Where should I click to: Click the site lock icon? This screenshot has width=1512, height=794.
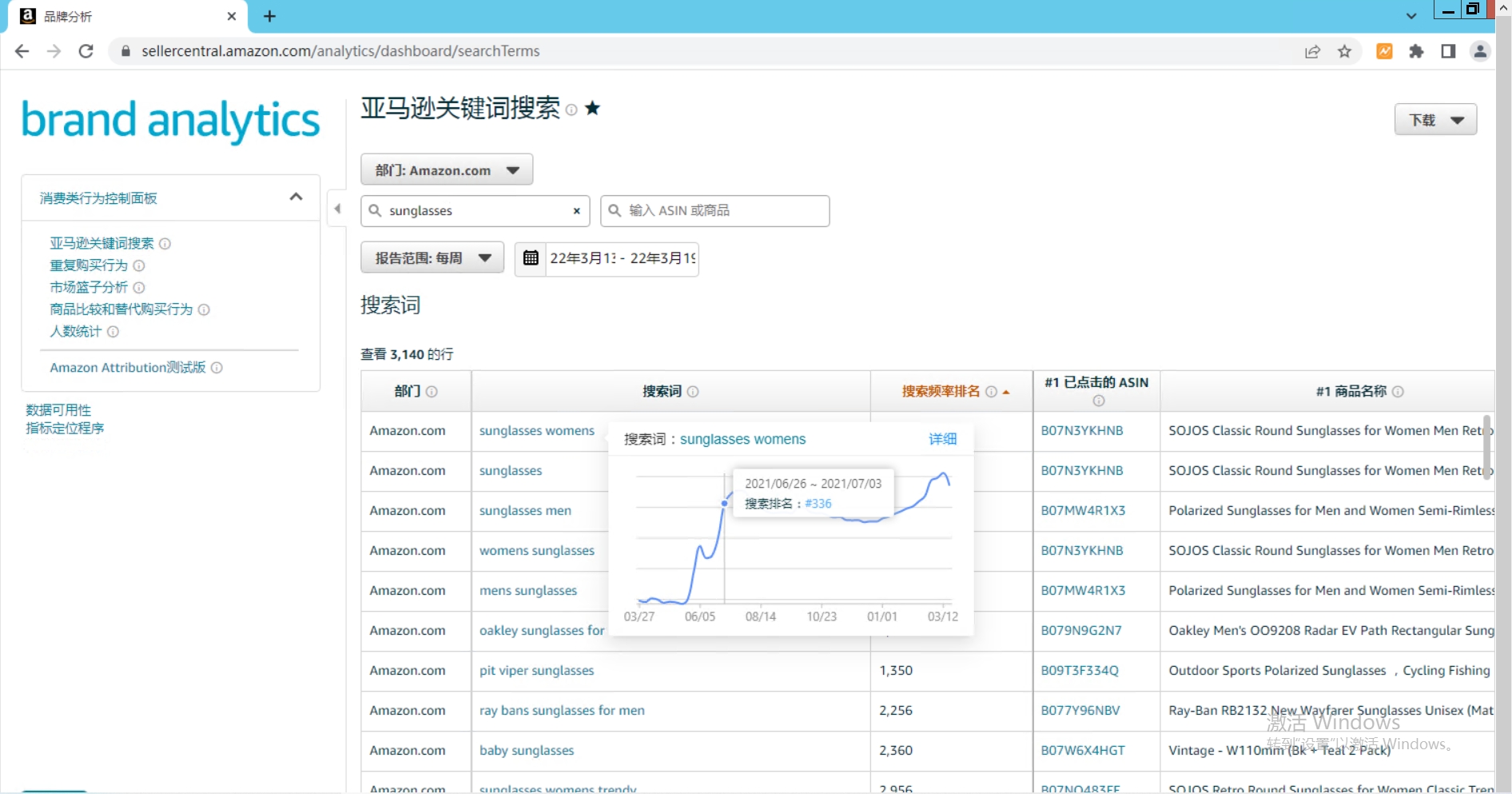(125, 51)
